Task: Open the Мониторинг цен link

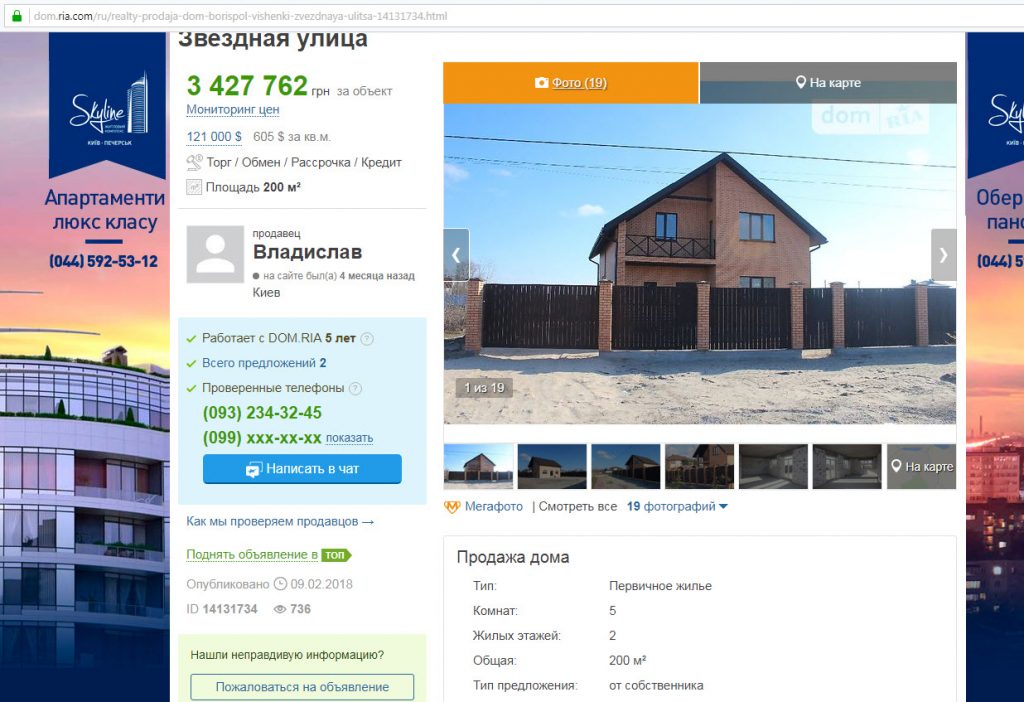Action: 232,110
